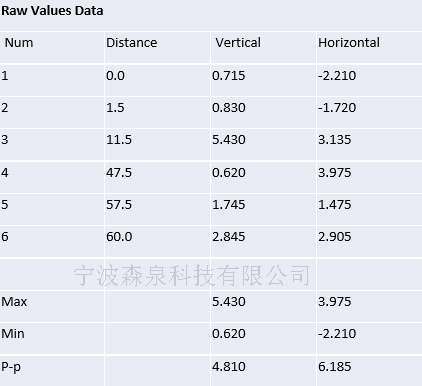The image size is (422, 386).
Task: Select the Distance column header
Action: tap(131, 43)
